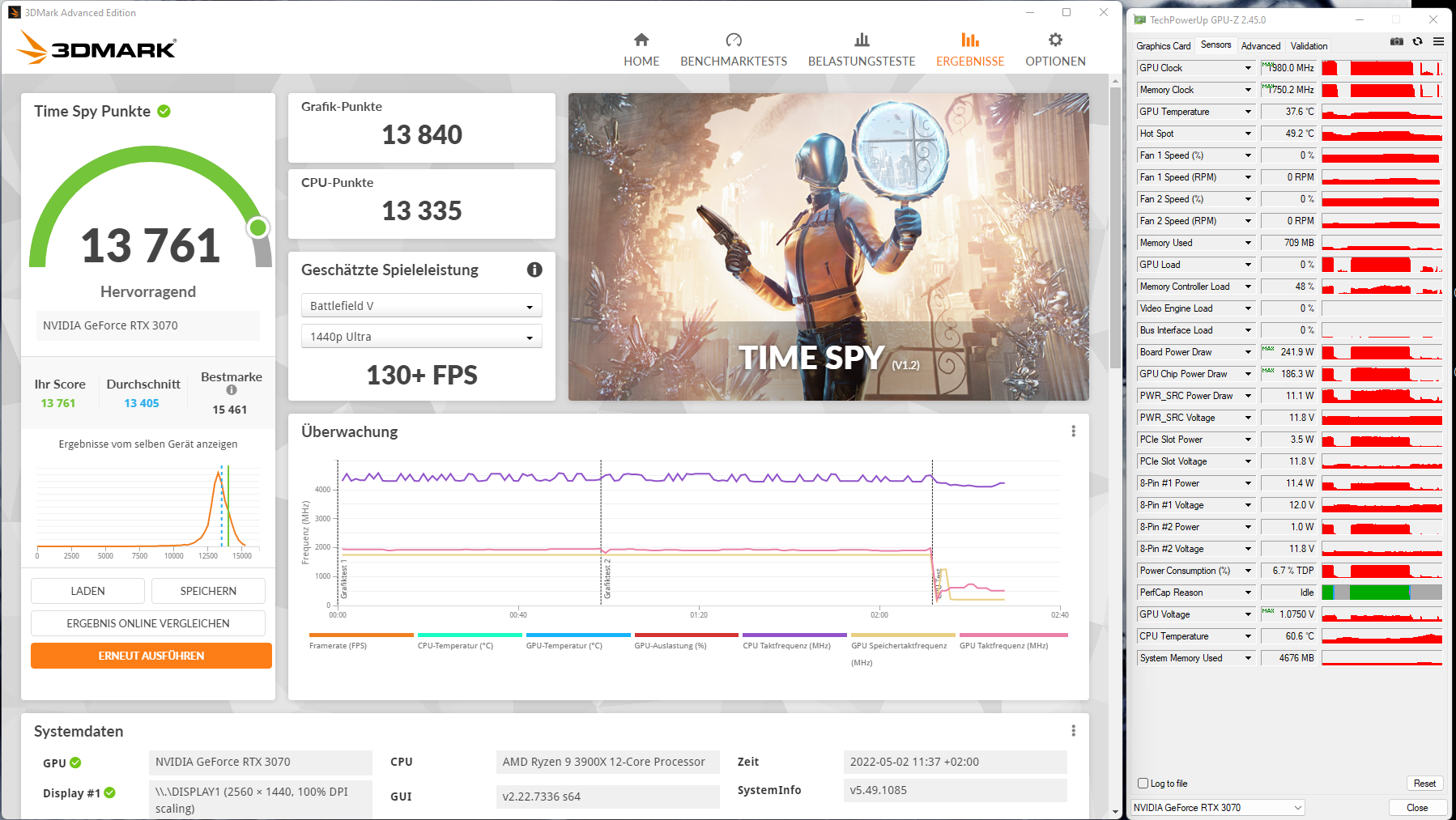Screen dimensions: 1456x820
Task: Open the GPU-Z hamburger menu
Action: tap(1438, 42)
